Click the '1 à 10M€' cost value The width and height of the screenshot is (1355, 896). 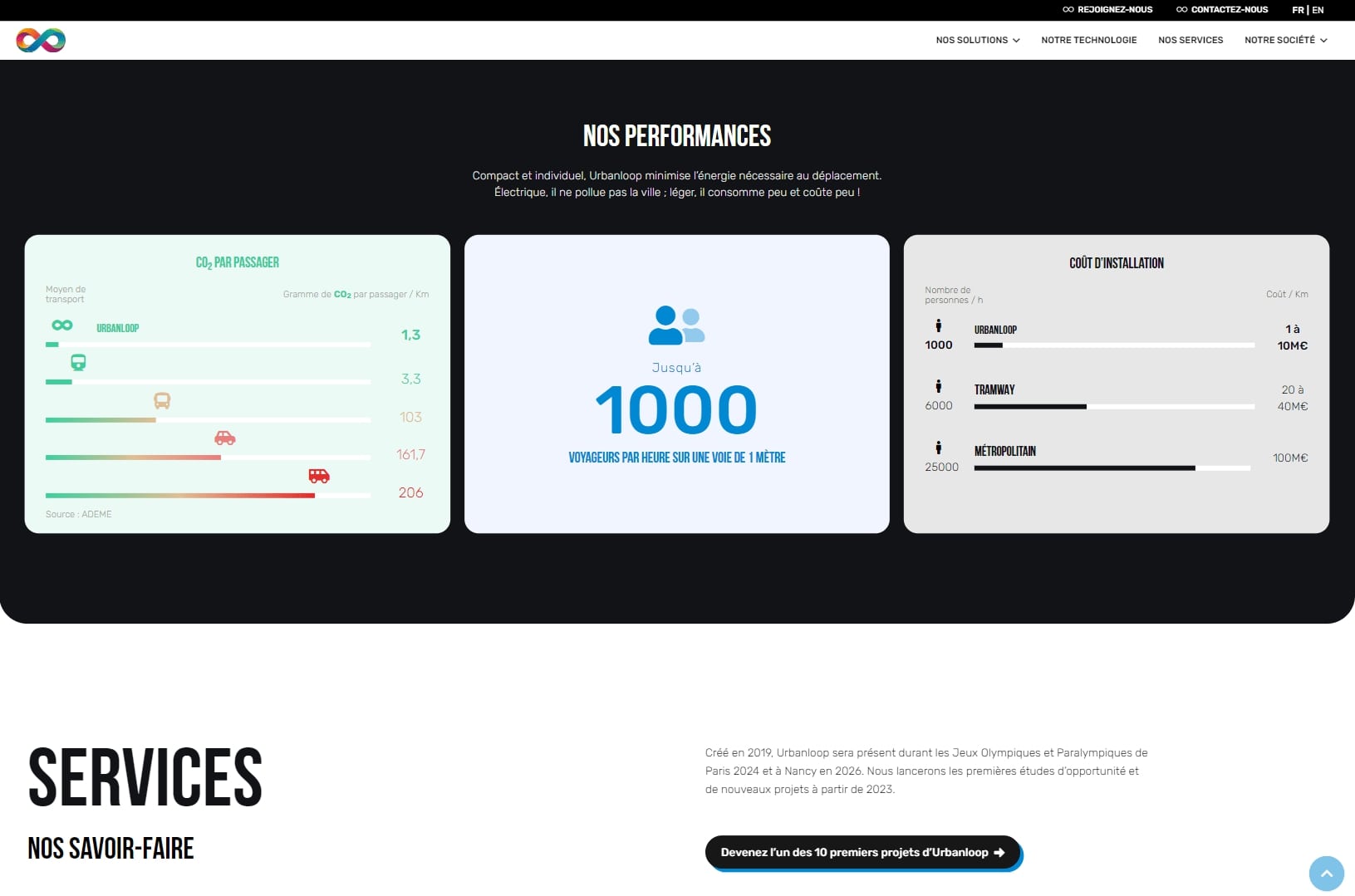(1293, 337)
